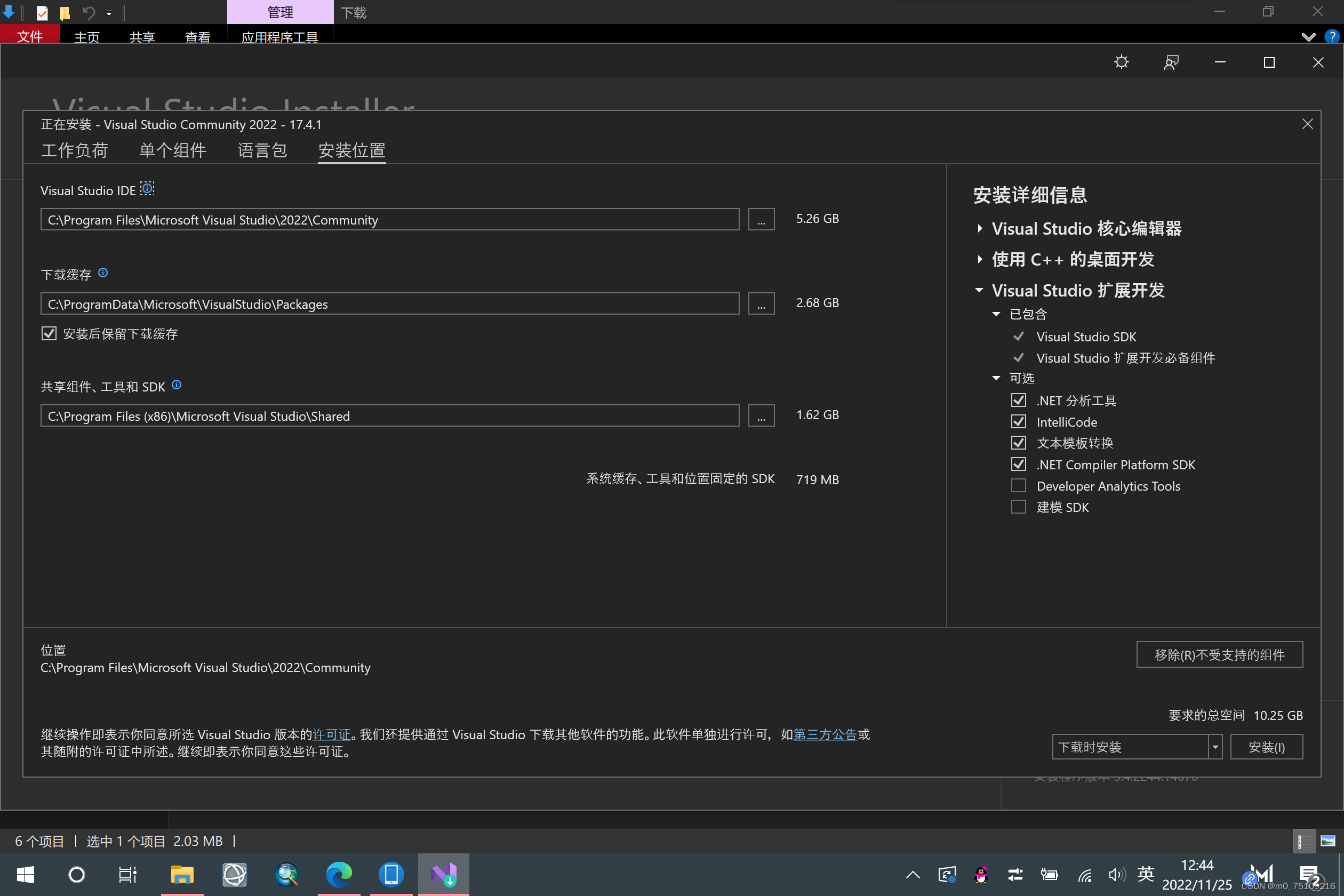The width and height of the screenshot is (1344, 896).
Task: Open Microsoft Edge from the taskbar
Action: (x=339, y=874)
